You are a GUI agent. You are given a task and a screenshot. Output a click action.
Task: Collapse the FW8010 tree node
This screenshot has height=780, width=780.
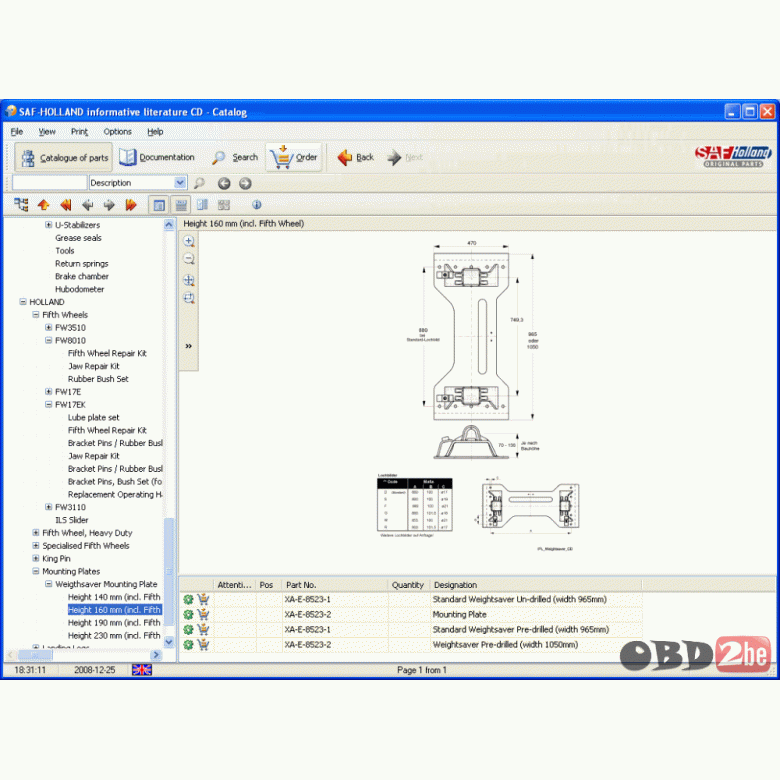pos(48,340)
